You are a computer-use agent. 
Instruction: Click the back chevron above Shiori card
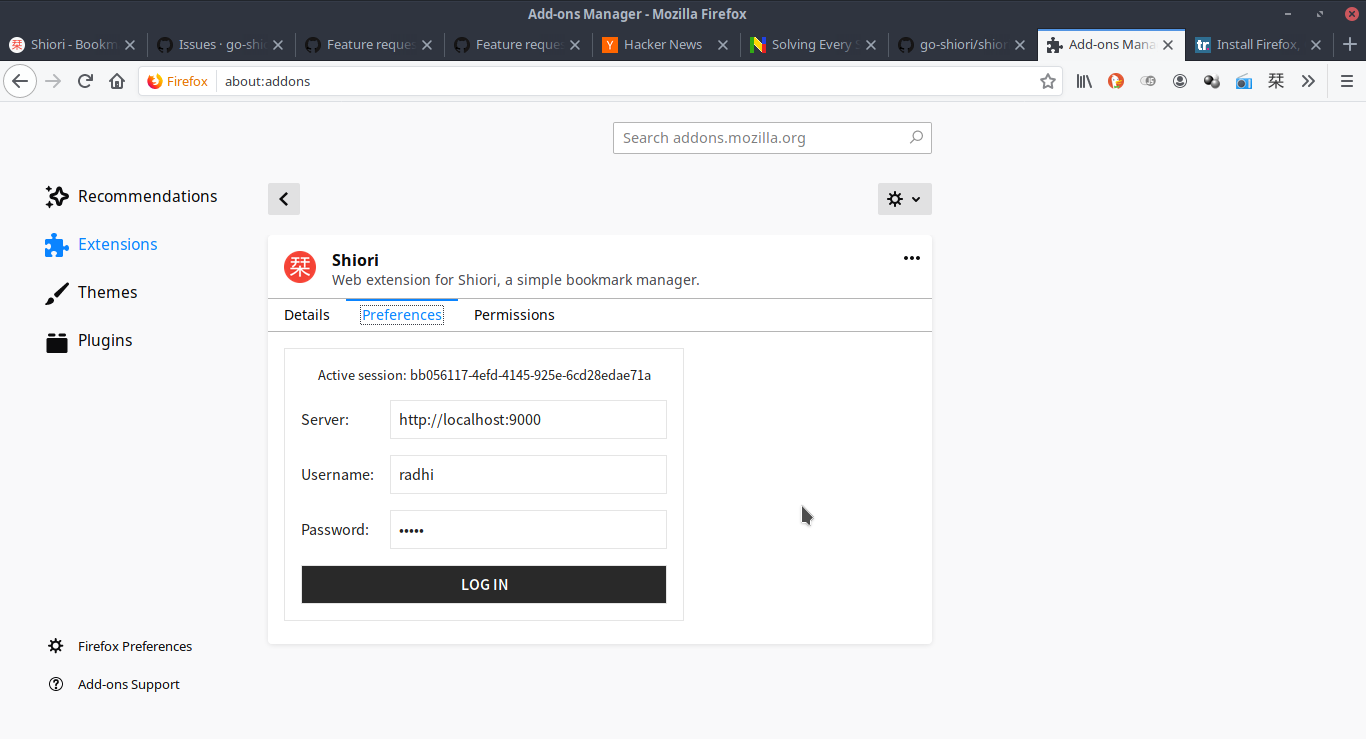[x=284, y=199]
